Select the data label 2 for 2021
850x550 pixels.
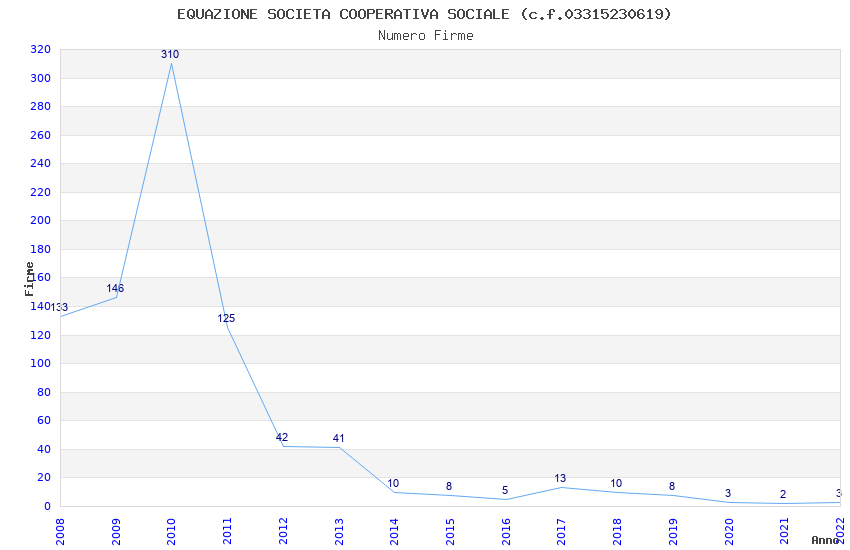pyautogui.click(x=783, y=494)
